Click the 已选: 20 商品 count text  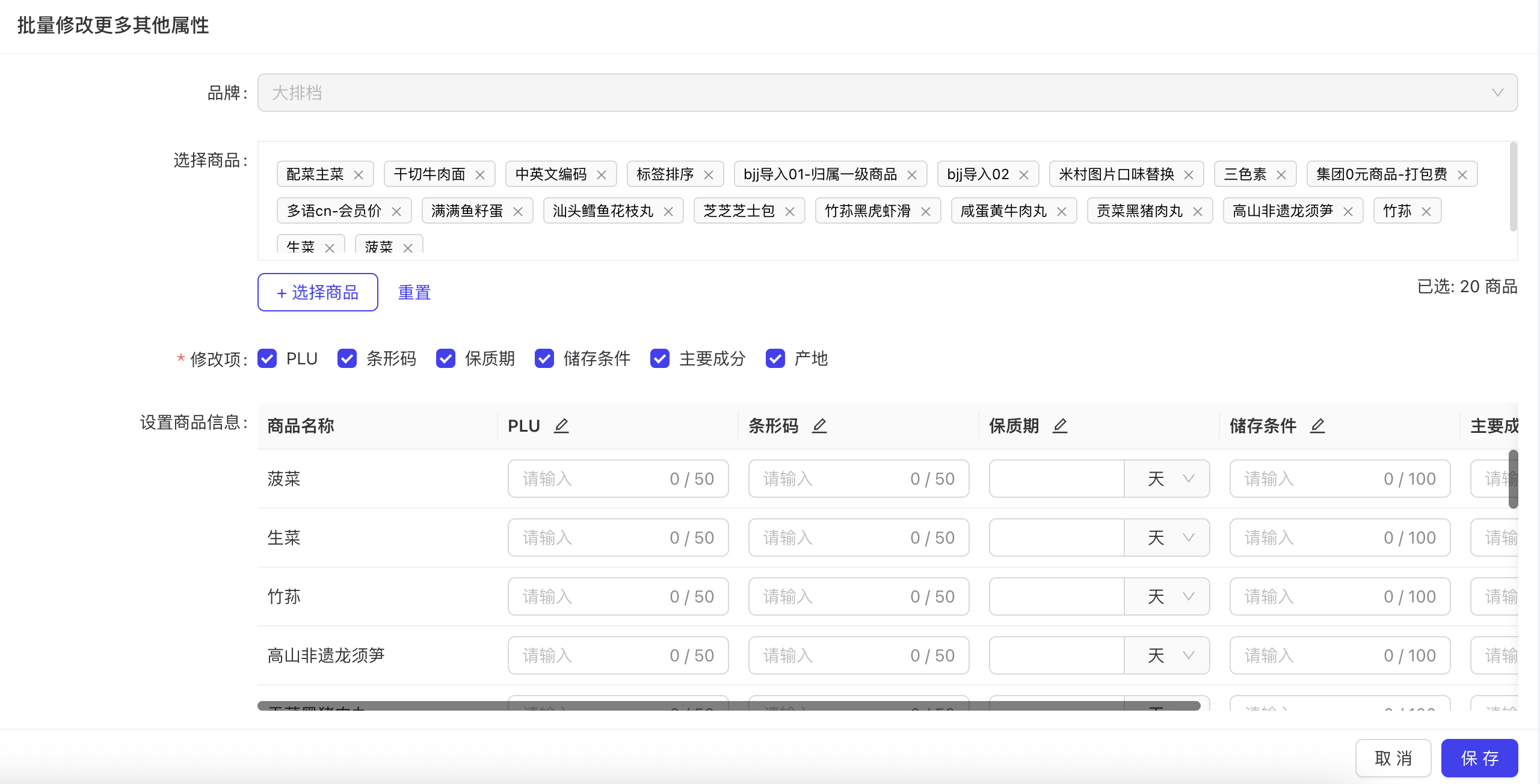pyautogui.click(x=1467, y=286)
